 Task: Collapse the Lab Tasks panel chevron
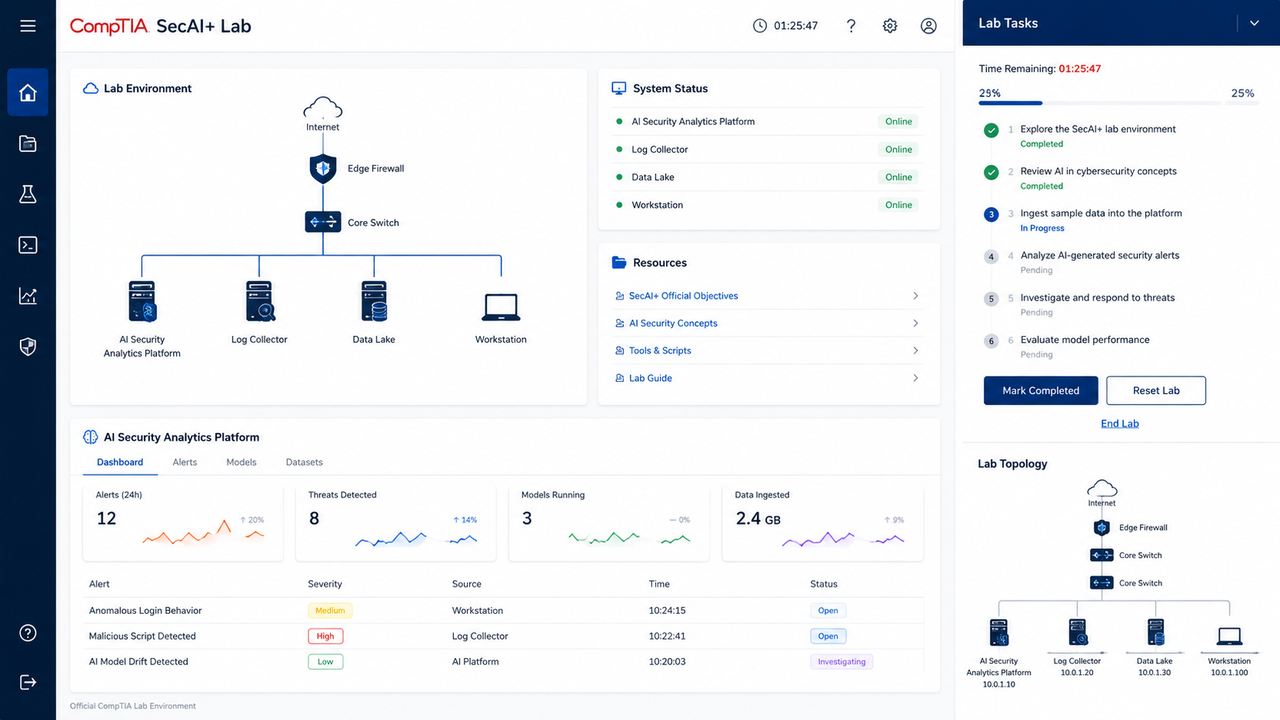1255,23
